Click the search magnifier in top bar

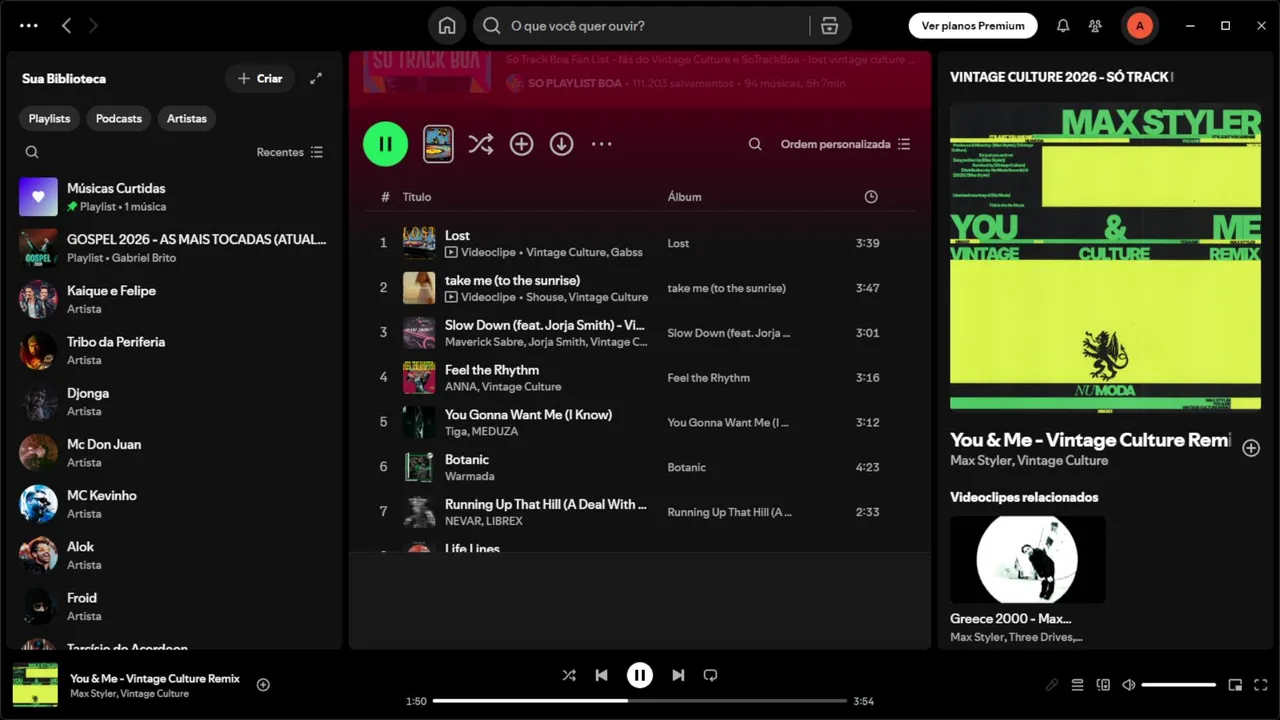[492, 26]
